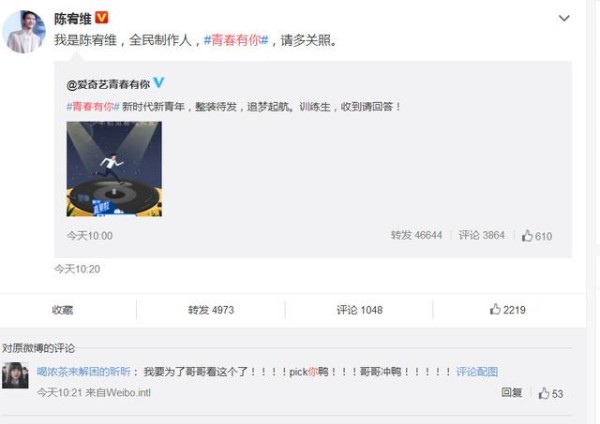Image resolution: width=600 pixels, height=424 pixels.
Task: Select the 转发 4973 repost tab
Action: point(211,310)
